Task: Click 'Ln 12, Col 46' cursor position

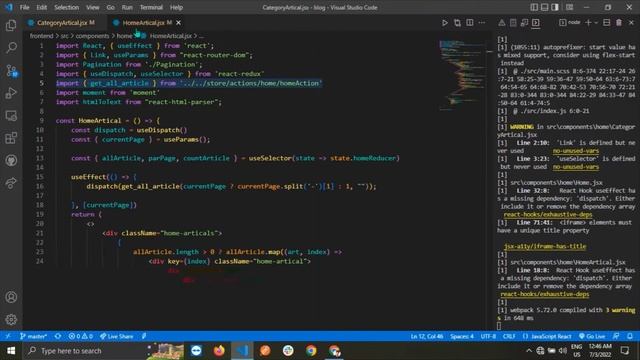Action: click(427, 336)
